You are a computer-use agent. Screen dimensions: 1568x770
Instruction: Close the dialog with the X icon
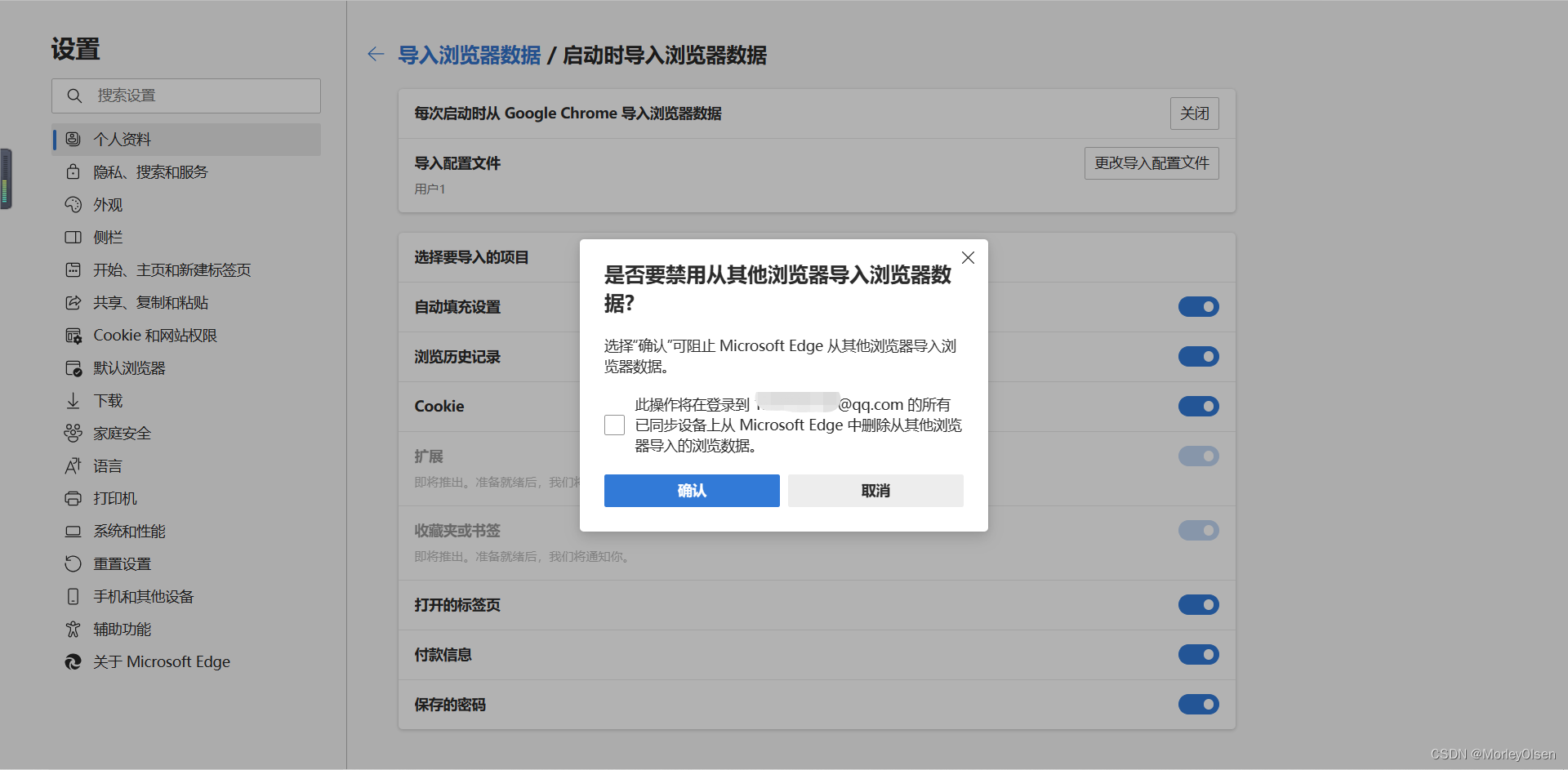(968, 258)
